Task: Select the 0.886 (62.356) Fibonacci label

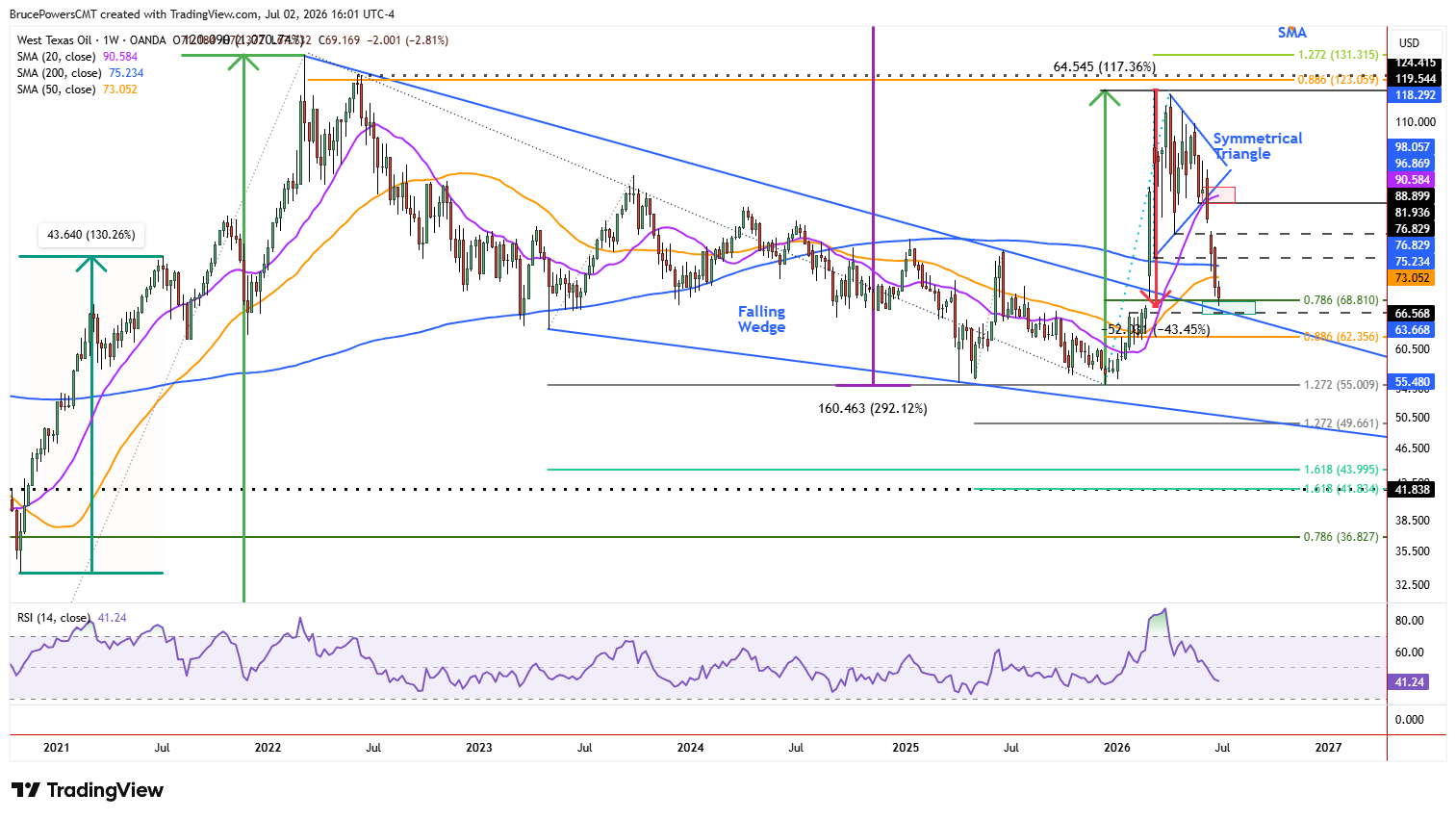Action: (x=1341, y=337)
